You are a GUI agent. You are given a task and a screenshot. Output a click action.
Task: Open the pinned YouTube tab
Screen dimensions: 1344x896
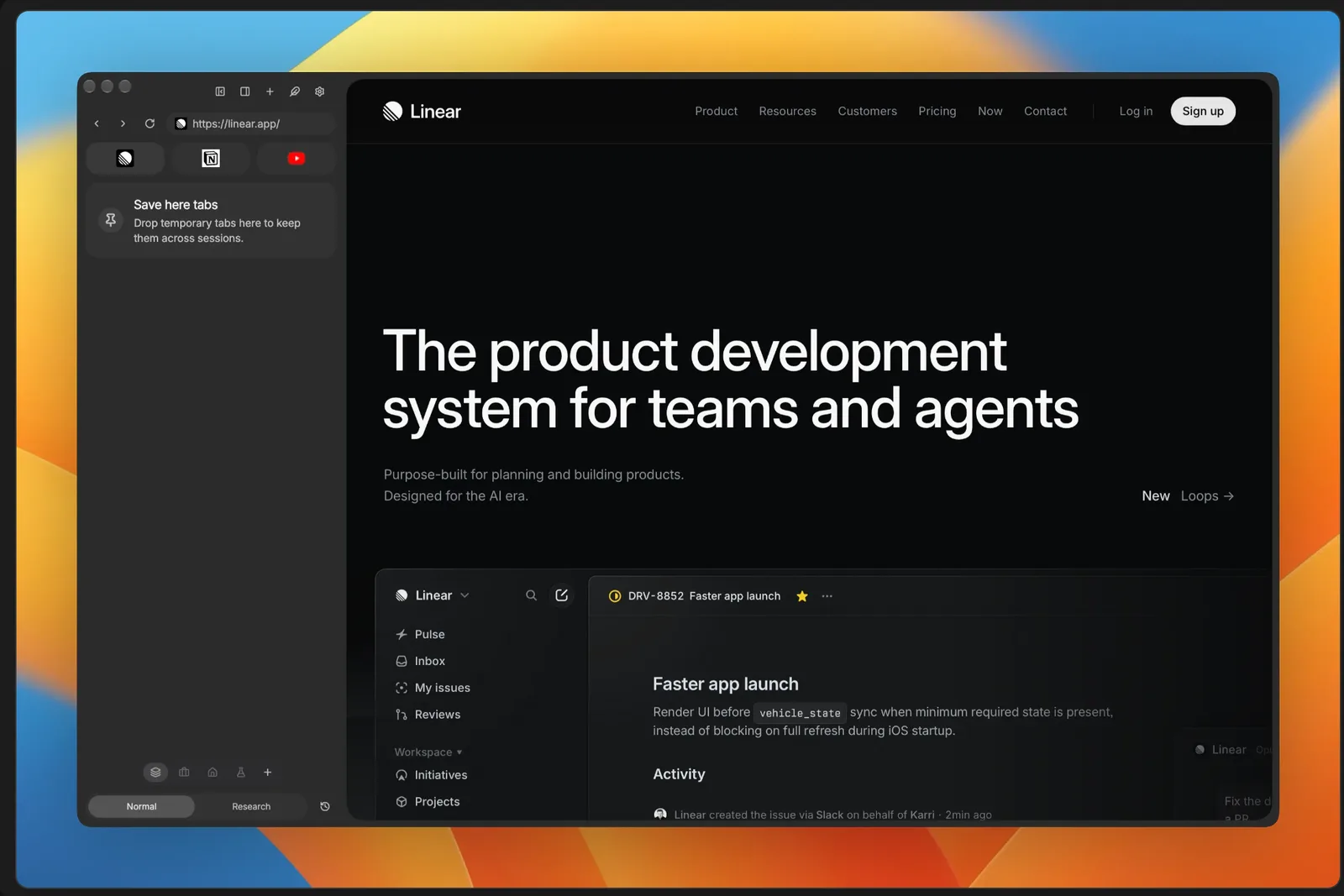[297, 158]
